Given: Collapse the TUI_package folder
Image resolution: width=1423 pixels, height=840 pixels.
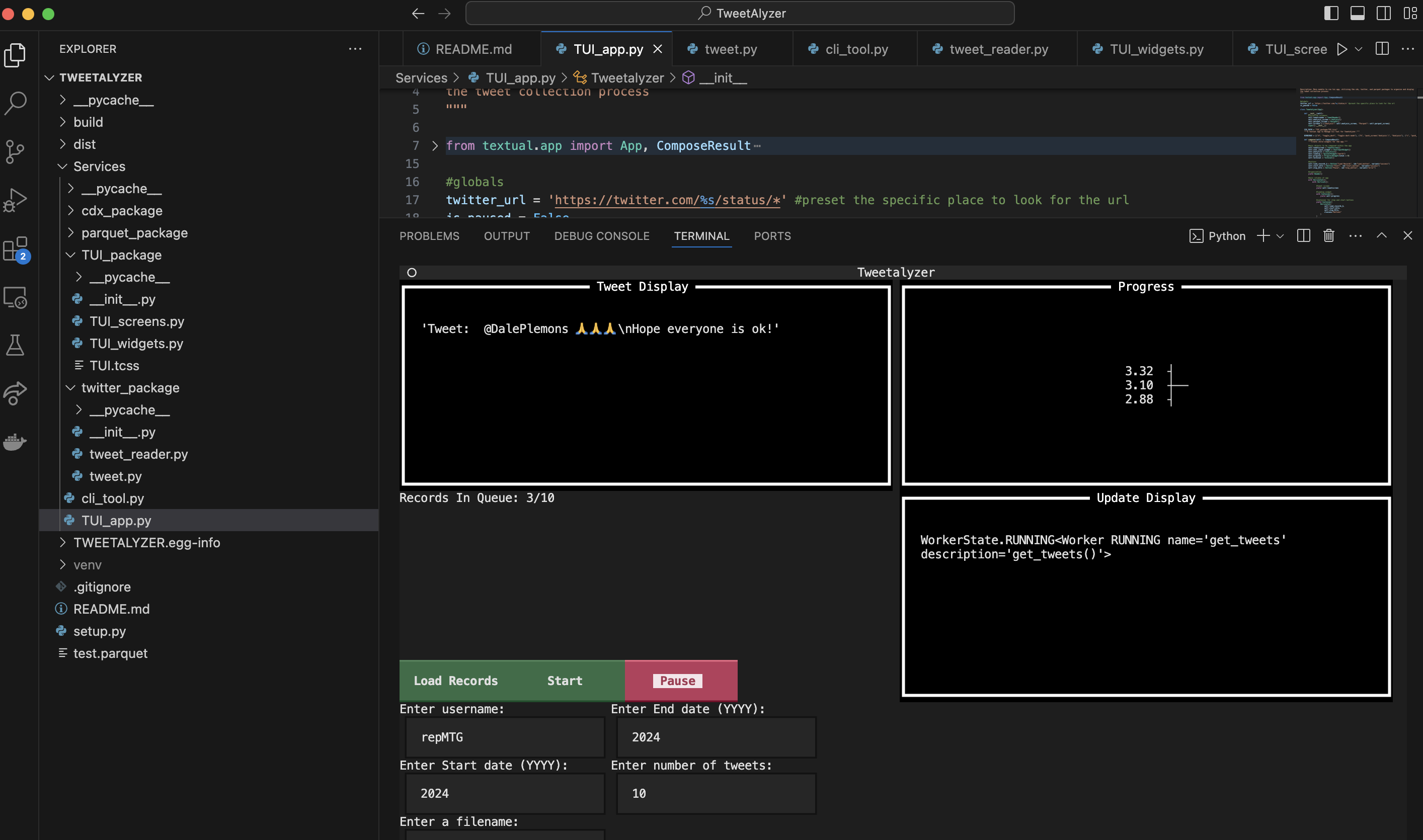Looking at the screenshot, I should (x=121, y=255).
